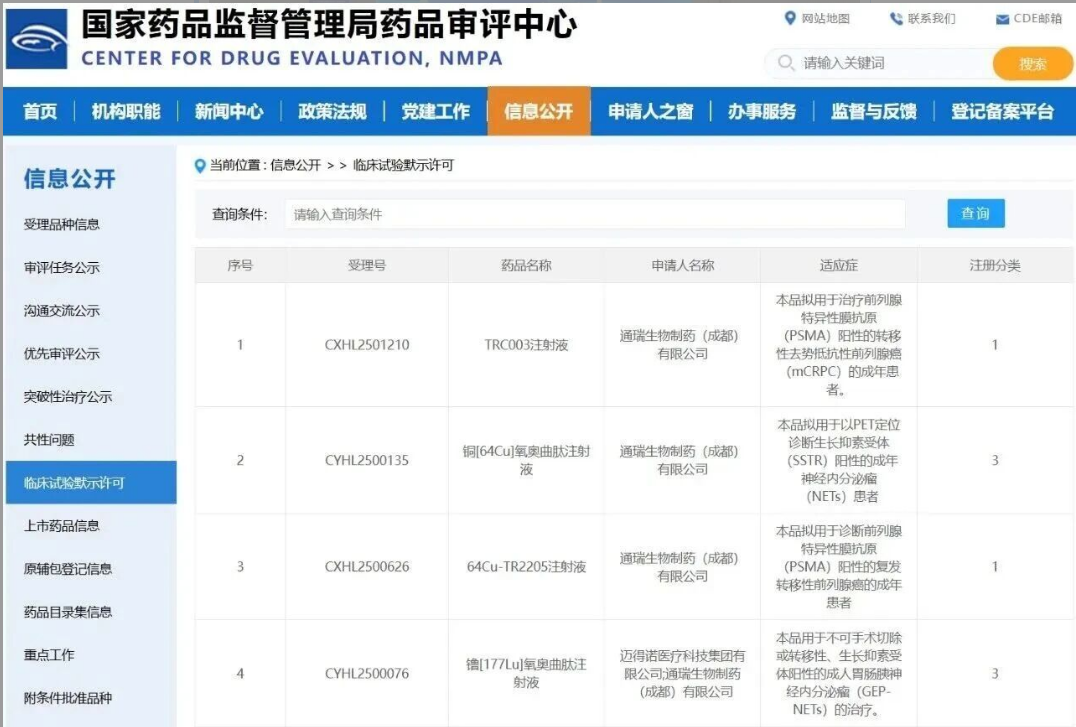1076x727 pixels.
Task: Open the 新闻中心 navigation menu
Action: coord(229,111)
